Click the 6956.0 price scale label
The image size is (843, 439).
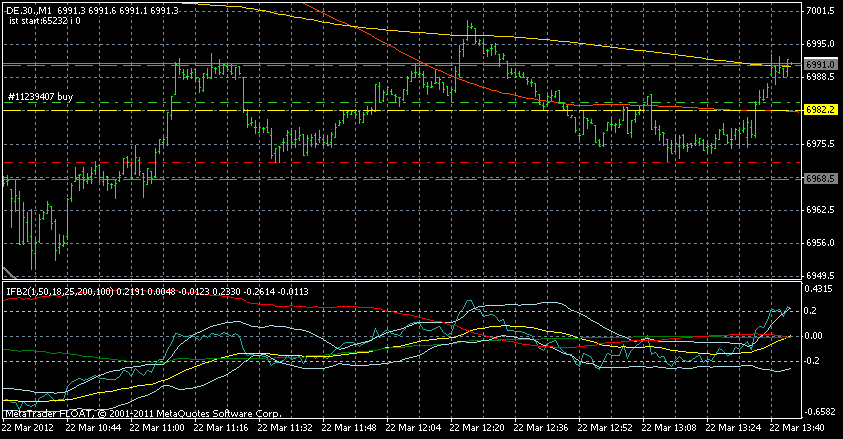click(x=820, y=243)
